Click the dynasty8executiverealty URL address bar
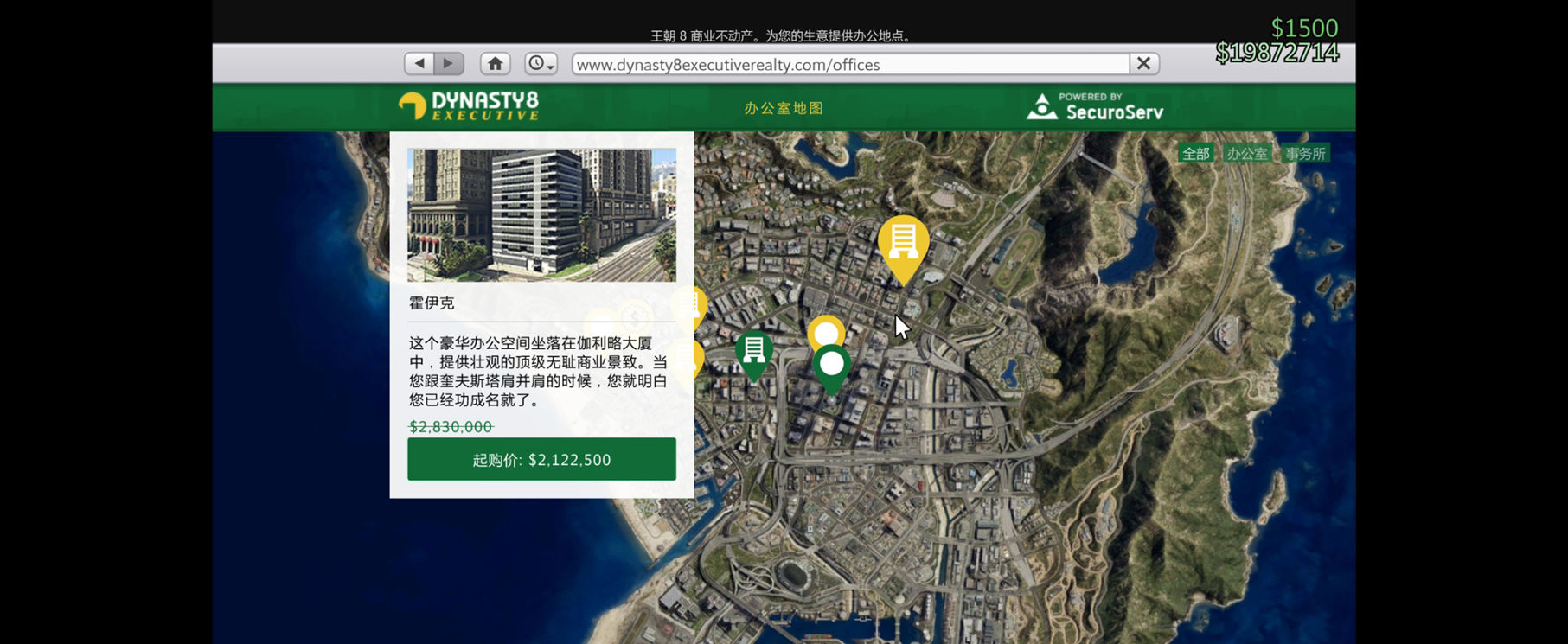Screen dimensions: 1568x644 tap(850, 65)
